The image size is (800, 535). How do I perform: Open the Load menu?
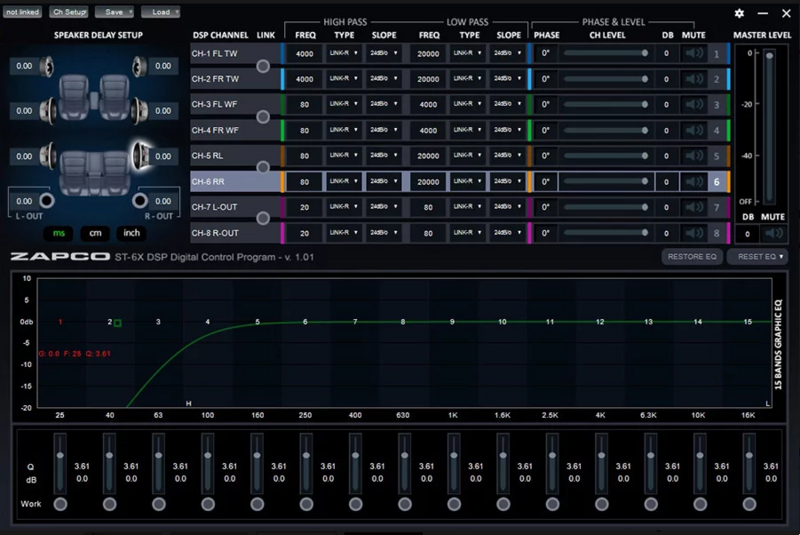click(x=161, y=12)
